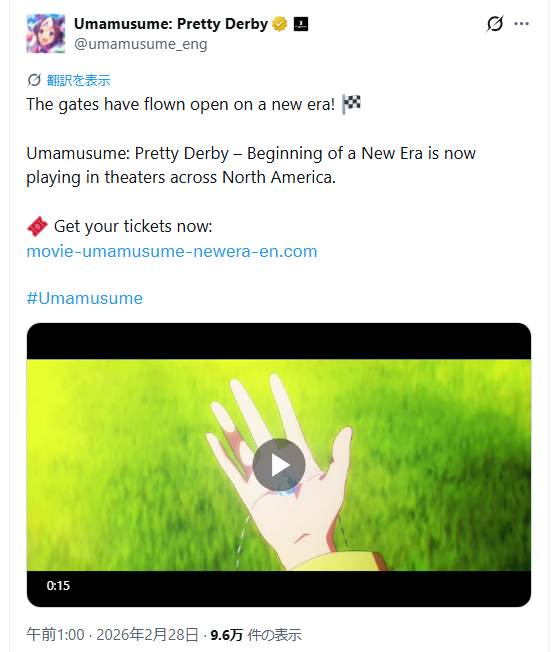Click the black bar above the video

pos(279,341)
